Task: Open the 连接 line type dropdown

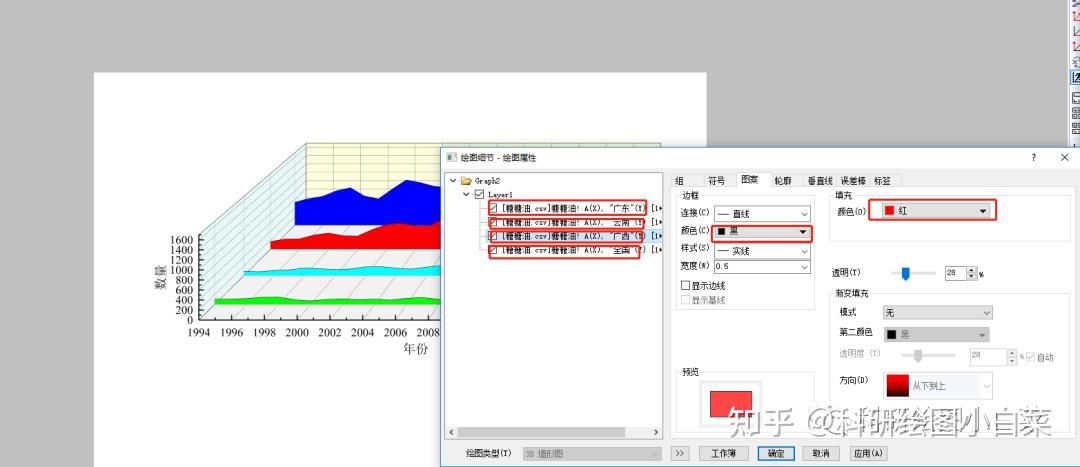Action: point(762,214)
